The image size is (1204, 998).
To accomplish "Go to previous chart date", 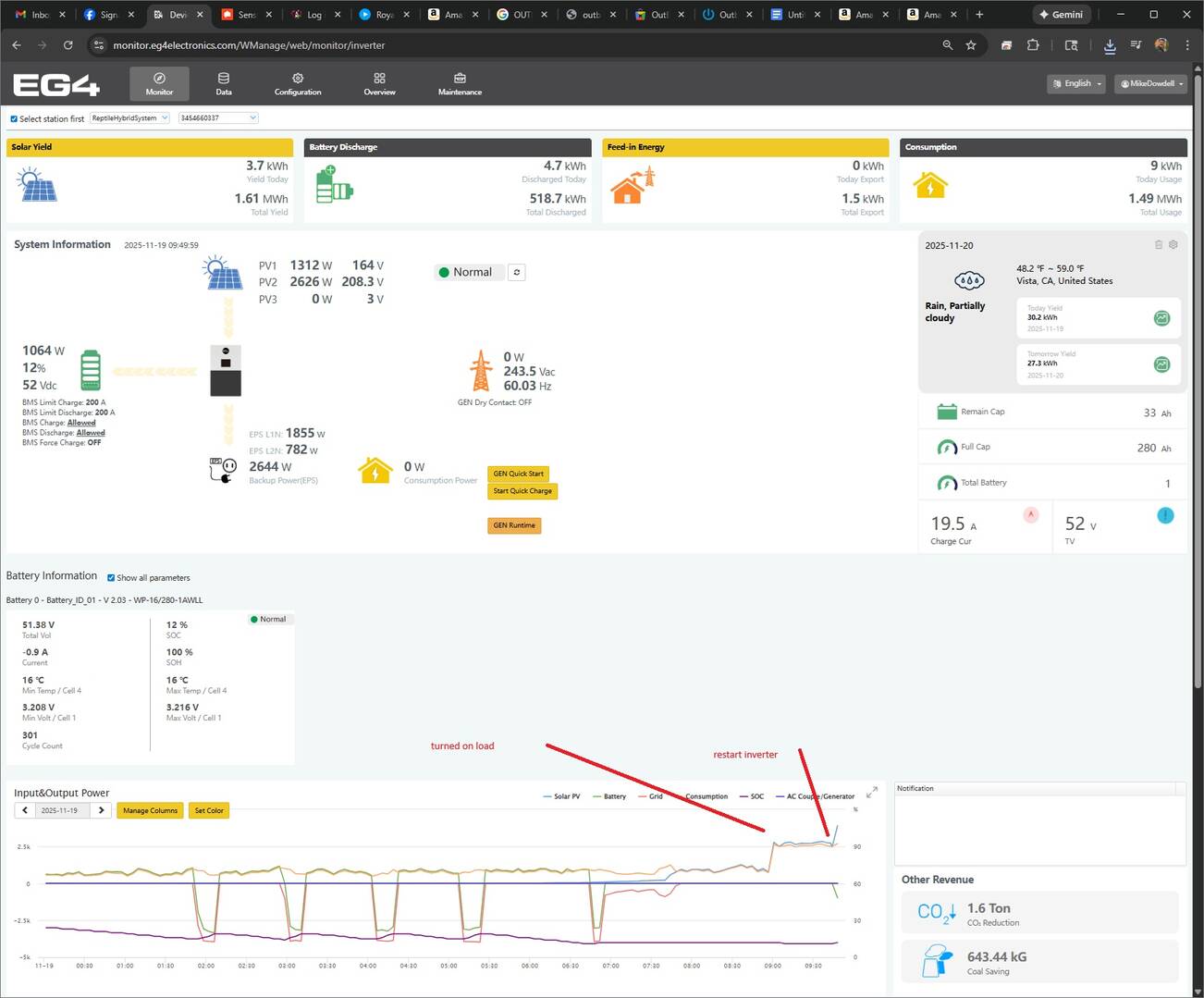I will point(25,810).
